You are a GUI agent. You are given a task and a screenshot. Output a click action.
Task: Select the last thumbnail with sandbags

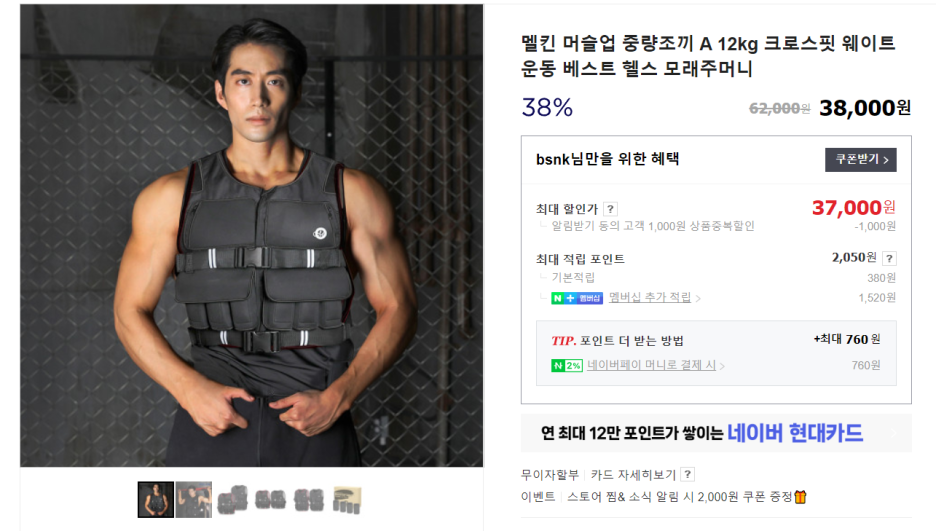point(347,499)
